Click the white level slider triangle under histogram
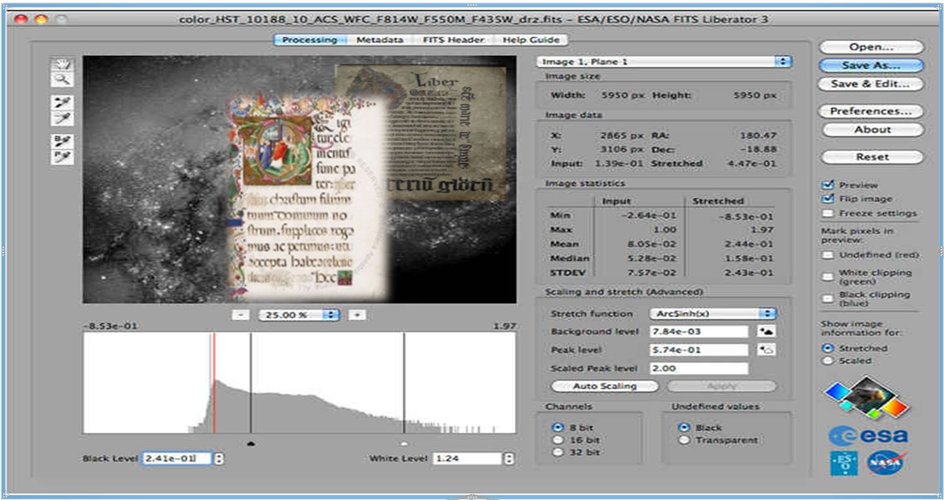 (x=405, y=444)
